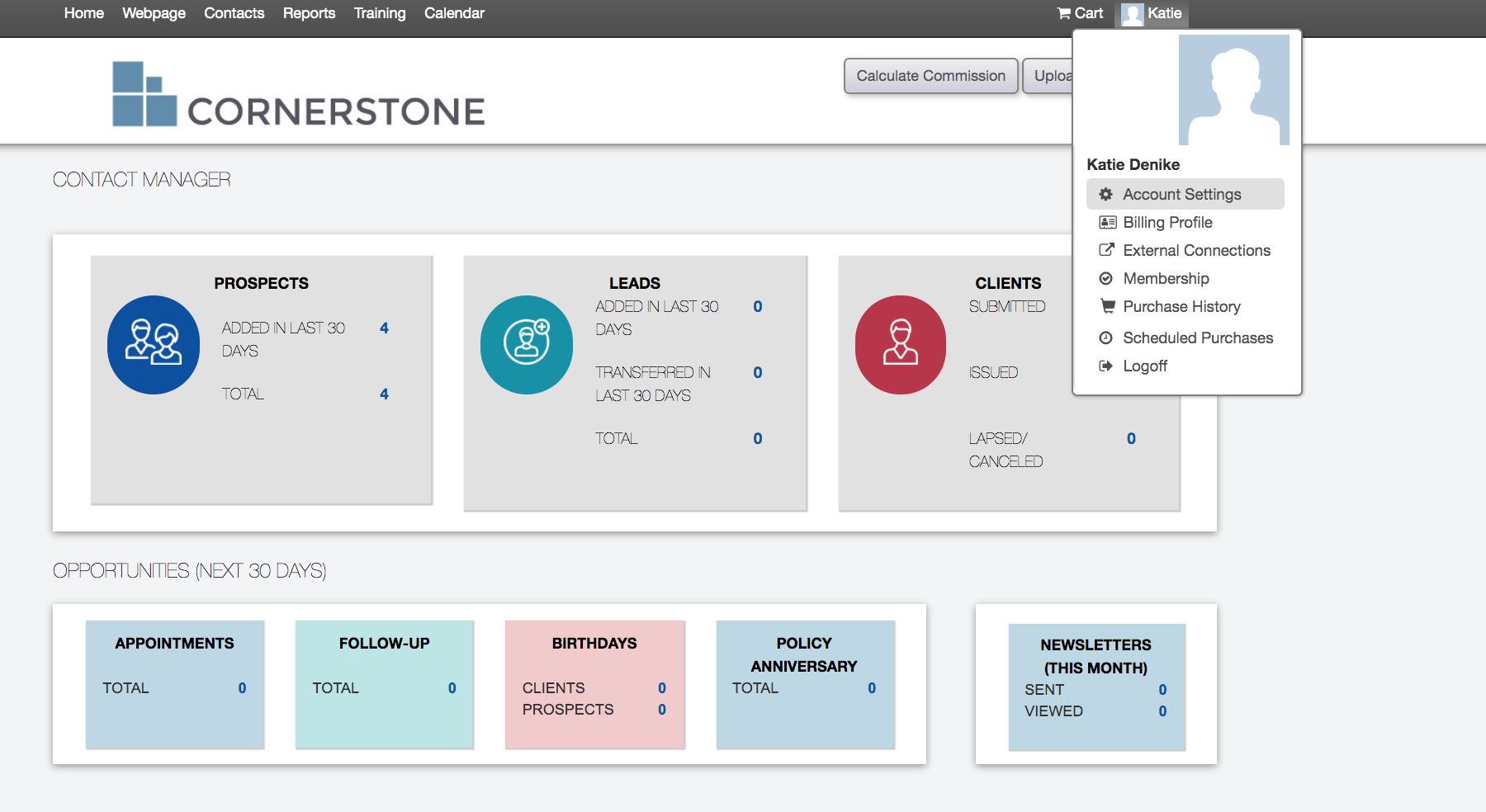Click the External Connections arrow icon
The image size is (1486, 812).
coord(1106,250)
